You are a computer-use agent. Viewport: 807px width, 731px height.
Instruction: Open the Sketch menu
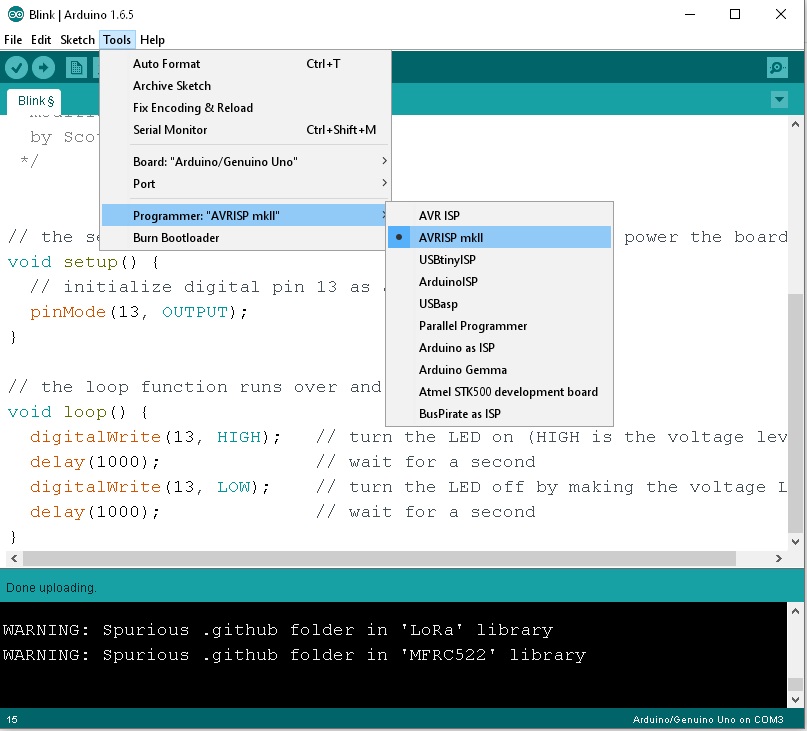[x=77, y=40]
